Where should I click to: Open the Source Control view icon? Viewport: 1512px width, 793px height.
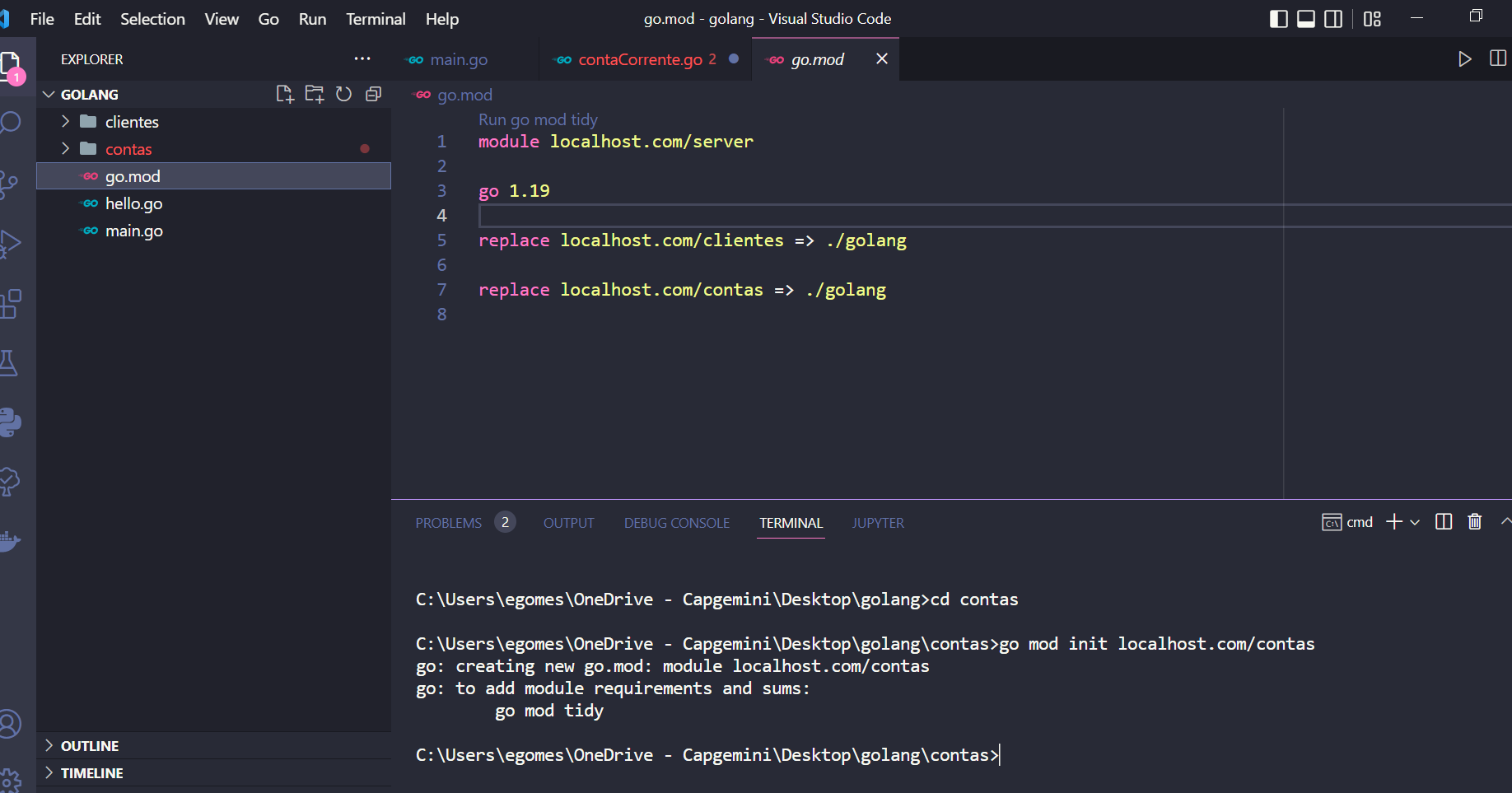10,184
